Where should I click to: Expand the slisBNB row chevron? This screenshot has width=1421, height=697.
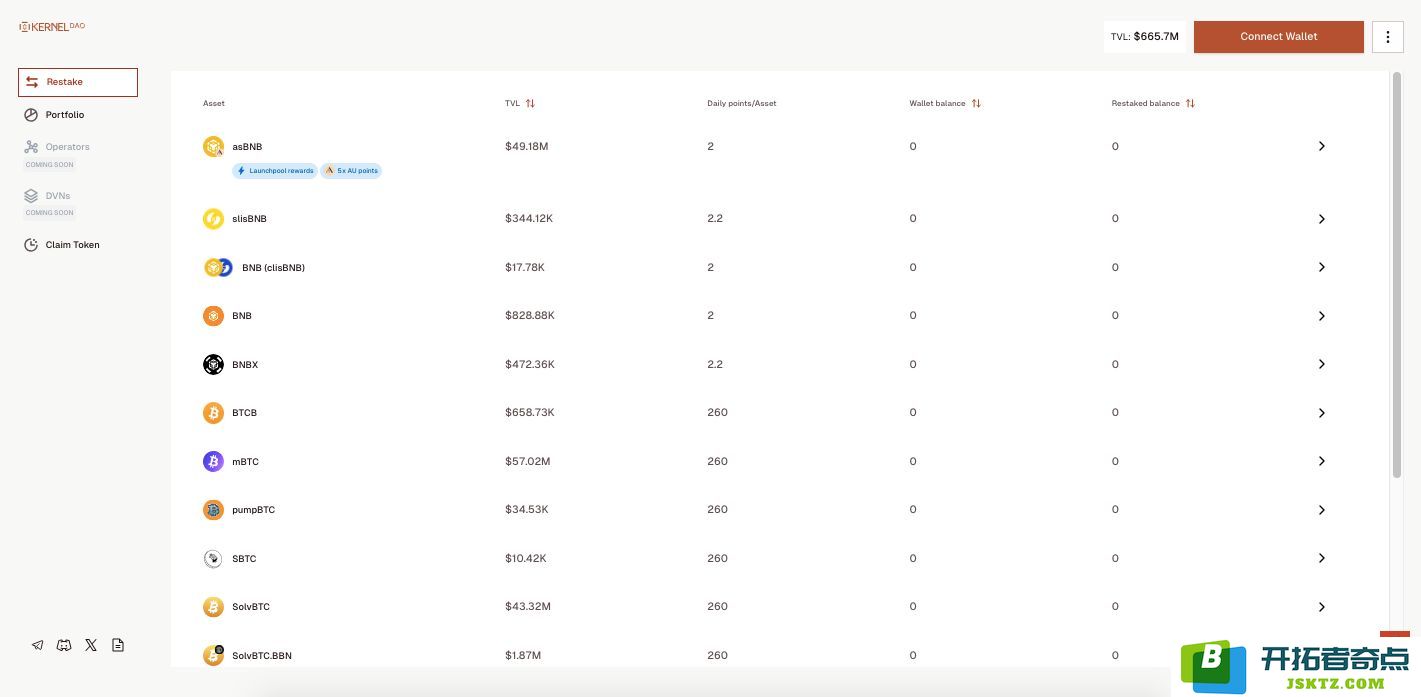tap(1321, 219)
